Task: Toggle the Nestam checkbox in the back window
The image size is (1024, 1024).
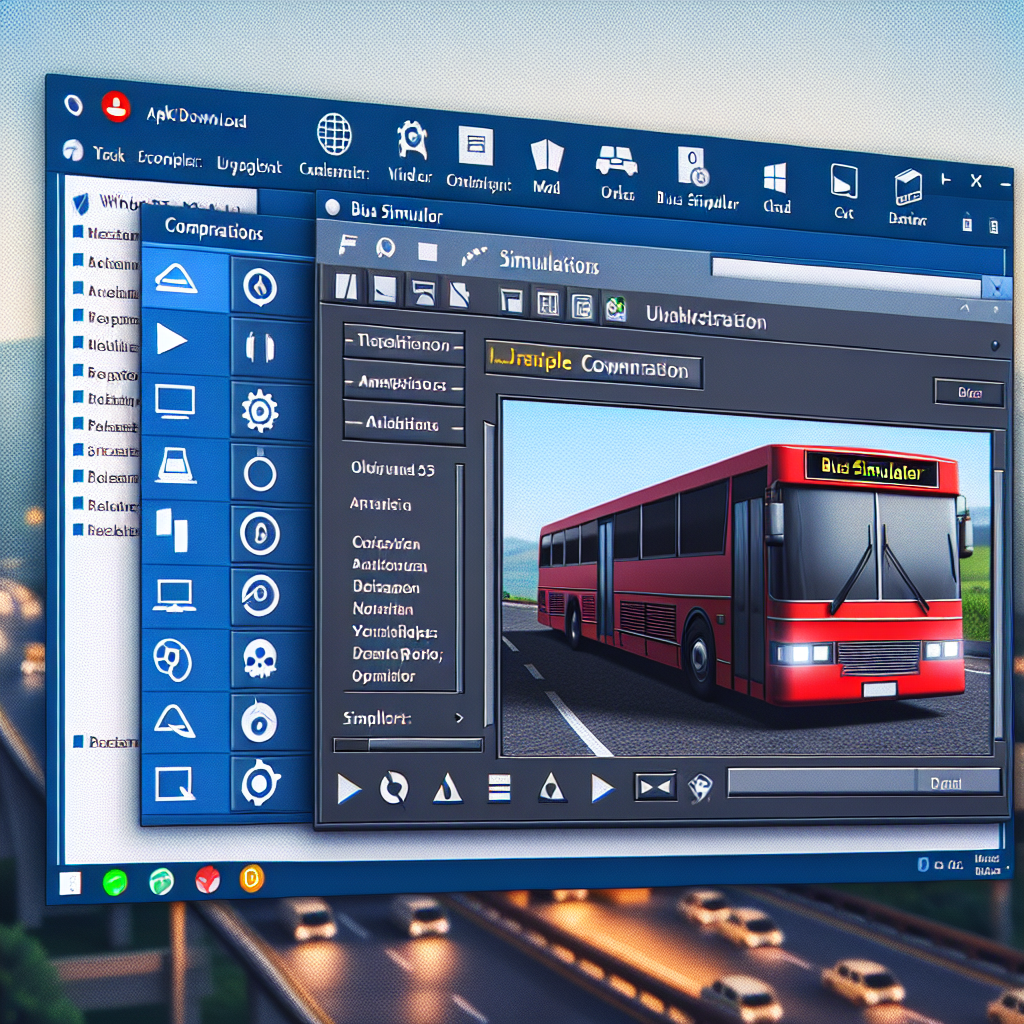Action: [78, 231]
